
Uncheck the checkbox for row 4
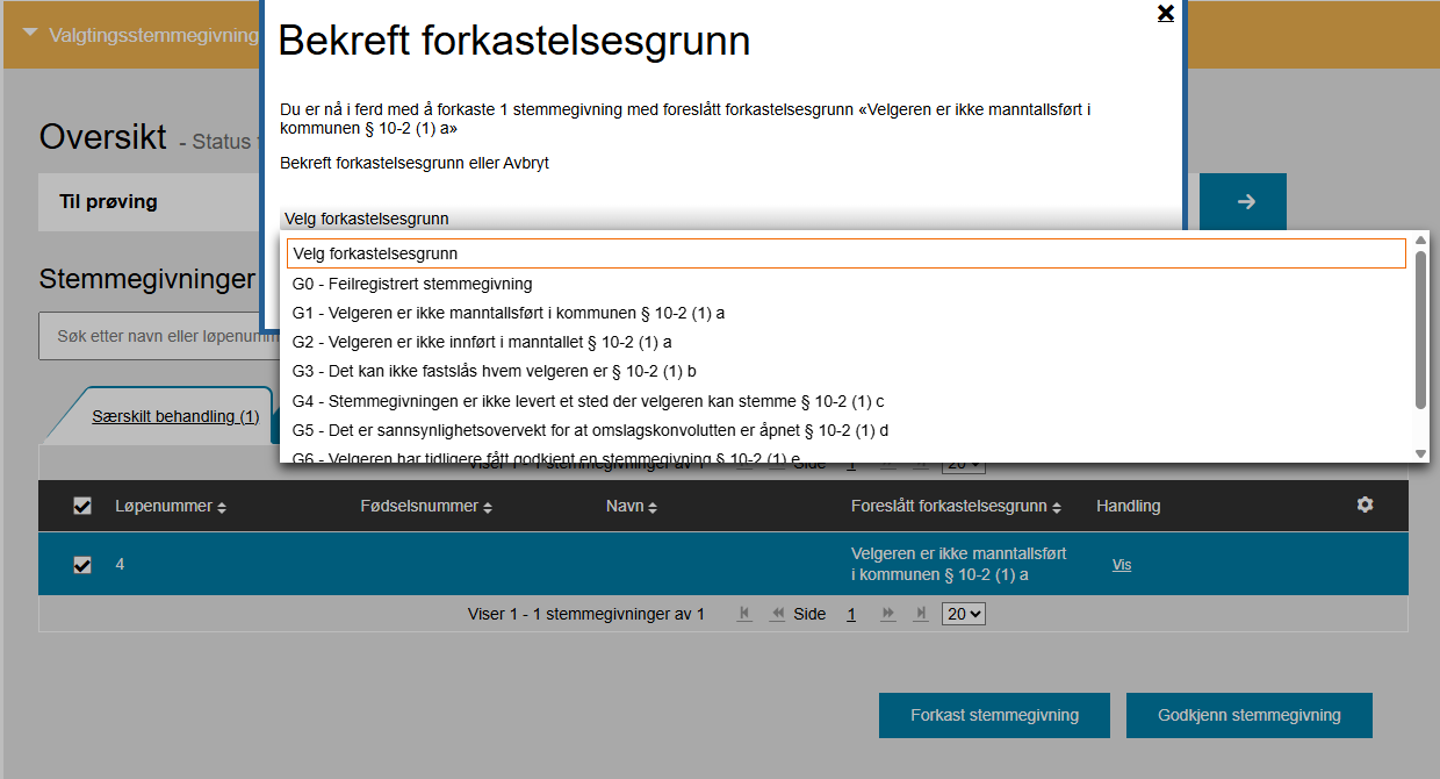[x=82, y=565]
